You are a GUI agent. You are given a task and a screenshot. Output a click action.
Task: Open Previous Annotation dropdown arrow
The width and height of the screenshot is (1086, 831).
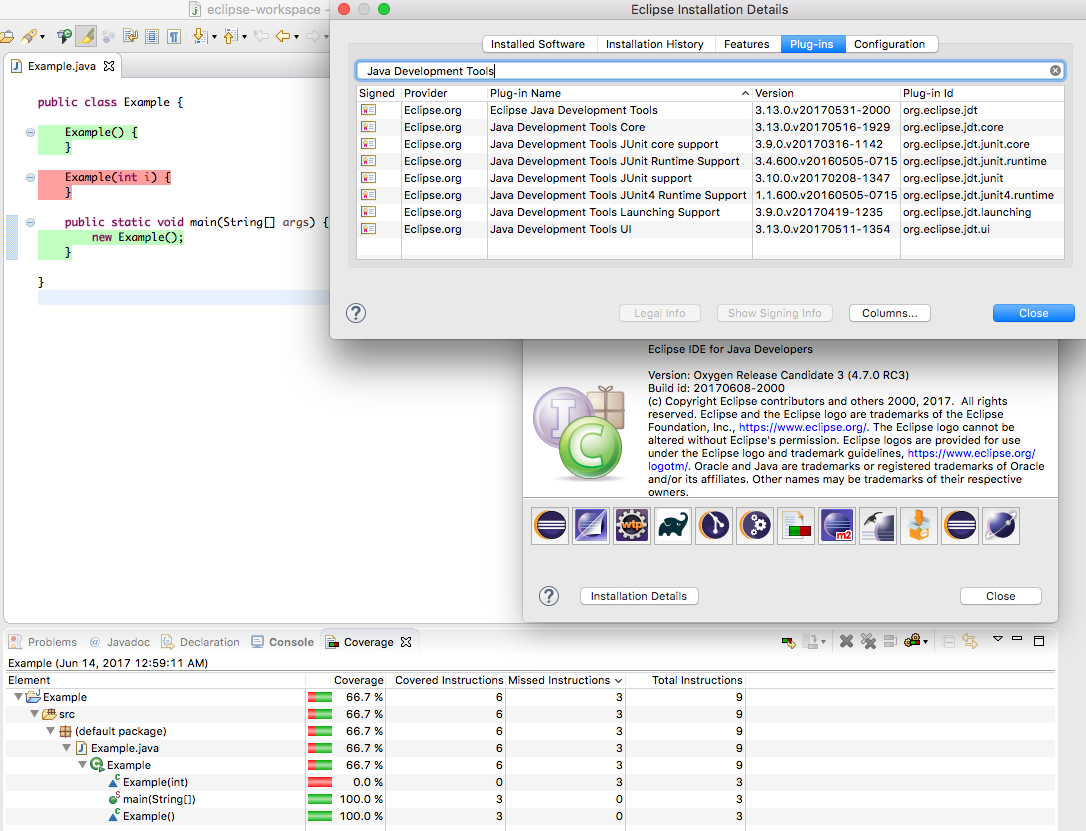click(x=244, y=37)
